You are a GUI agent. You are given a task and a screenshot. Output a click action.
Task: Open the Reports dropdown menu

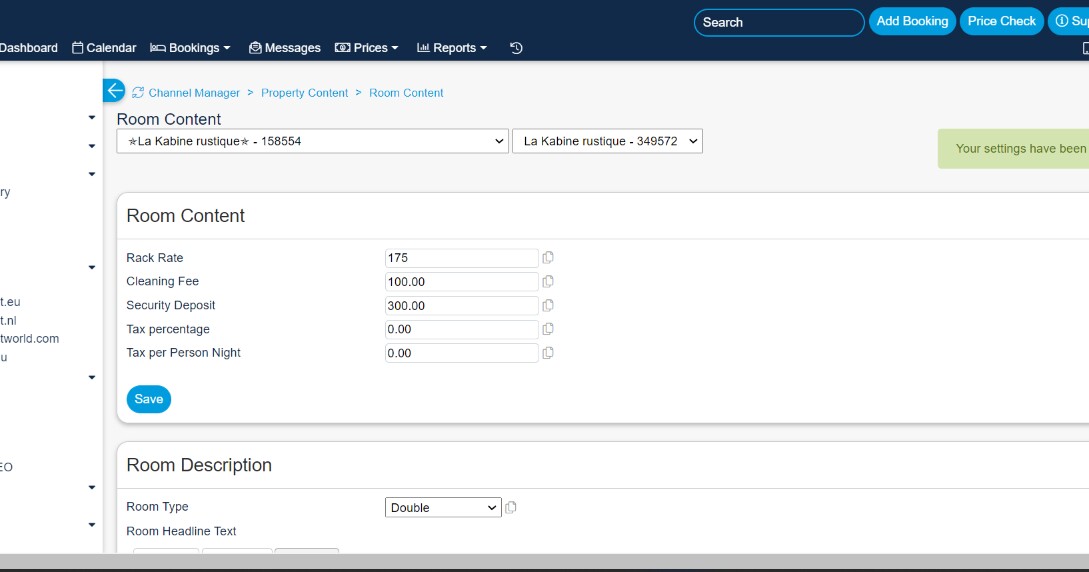point(451,48)
